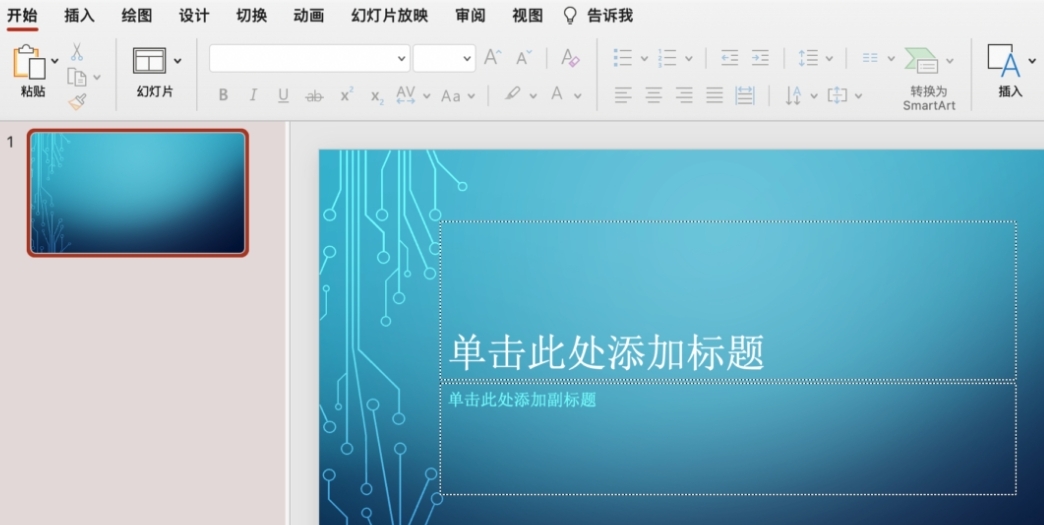Toggle Subscript x₂
The width and height of the screenshot is (1044, 525).
pos(378,97)
